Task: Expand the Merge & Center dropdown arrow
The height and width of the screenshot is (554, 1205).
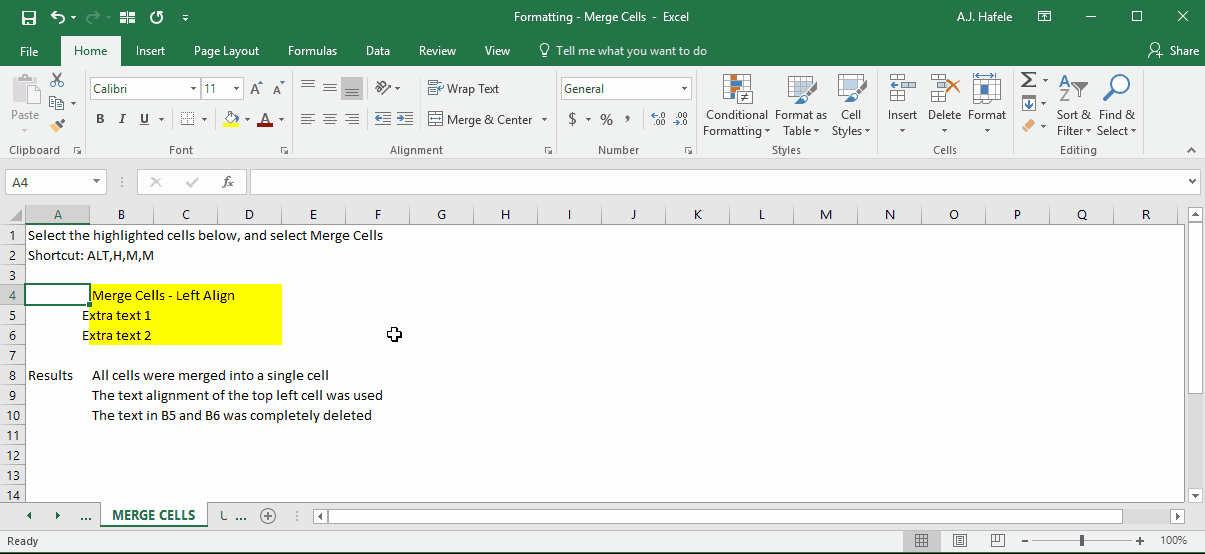Action: click(x=545, y=119)
